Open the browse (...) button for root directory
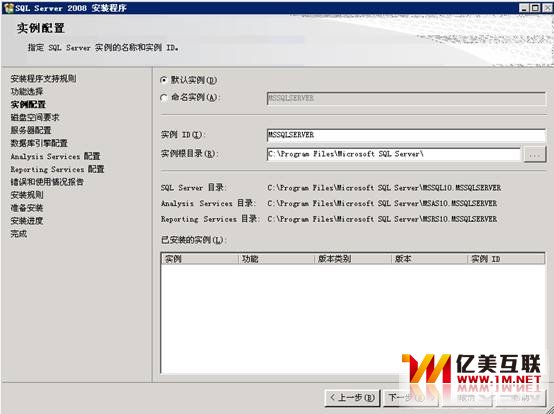 point(535,155)
